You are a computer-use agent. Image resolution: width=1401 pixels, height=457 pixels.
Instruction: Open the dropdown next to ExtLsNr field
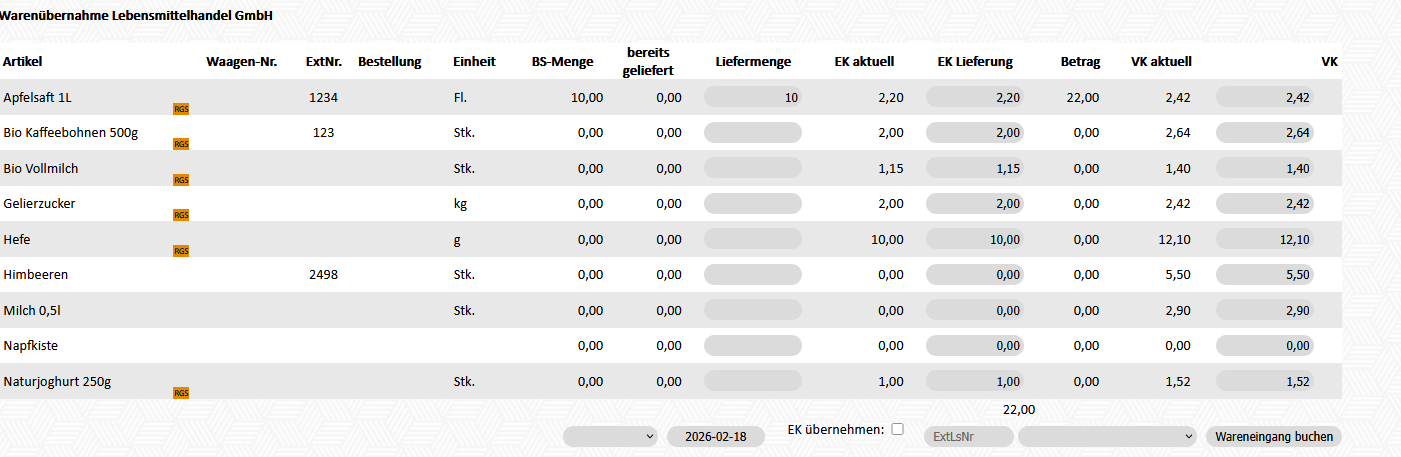pyautogui.click(x=1107, y=437)
